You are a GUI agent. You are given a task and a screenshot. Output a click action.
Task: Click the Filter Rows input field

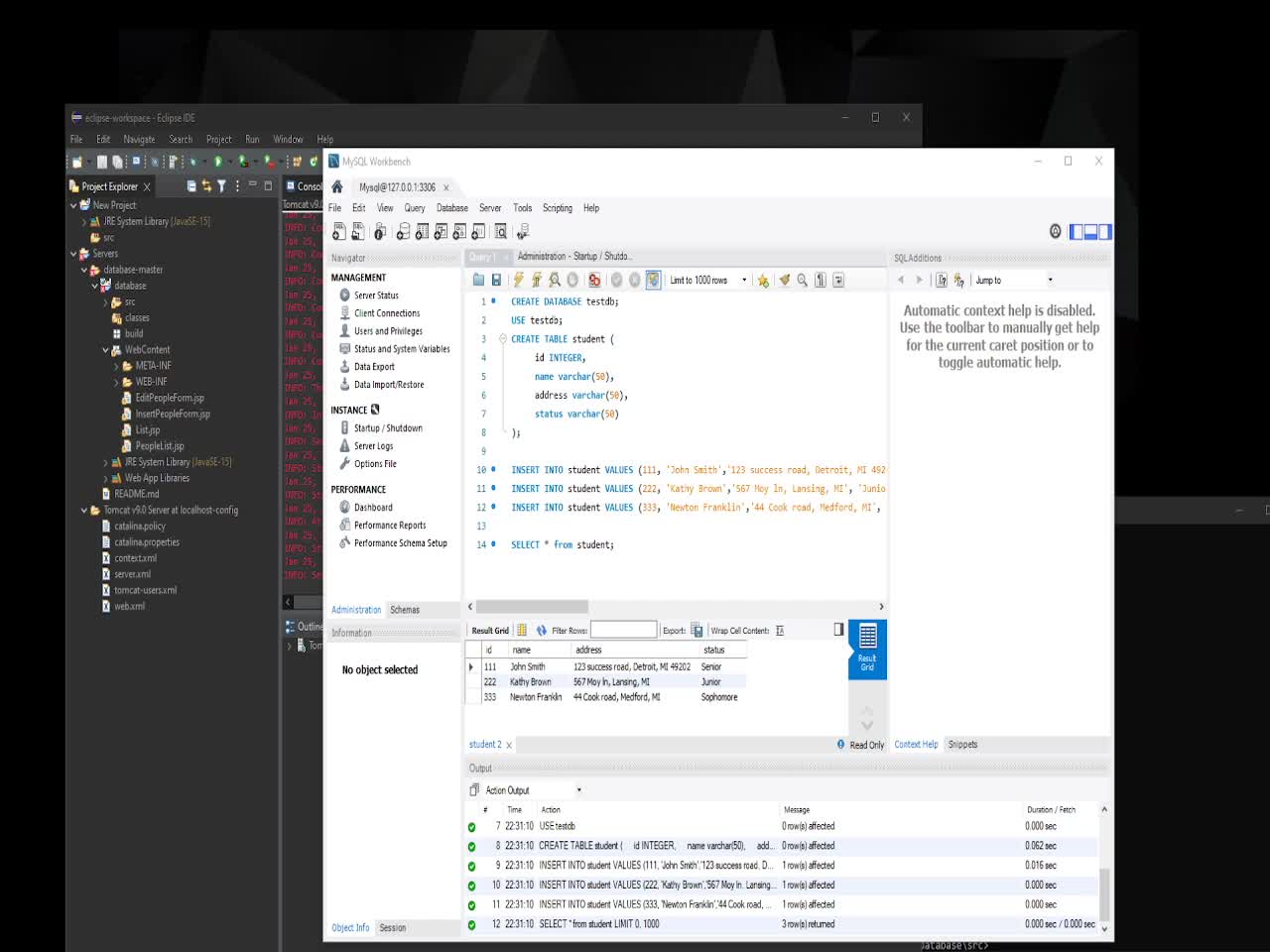[x=624, y=630]
